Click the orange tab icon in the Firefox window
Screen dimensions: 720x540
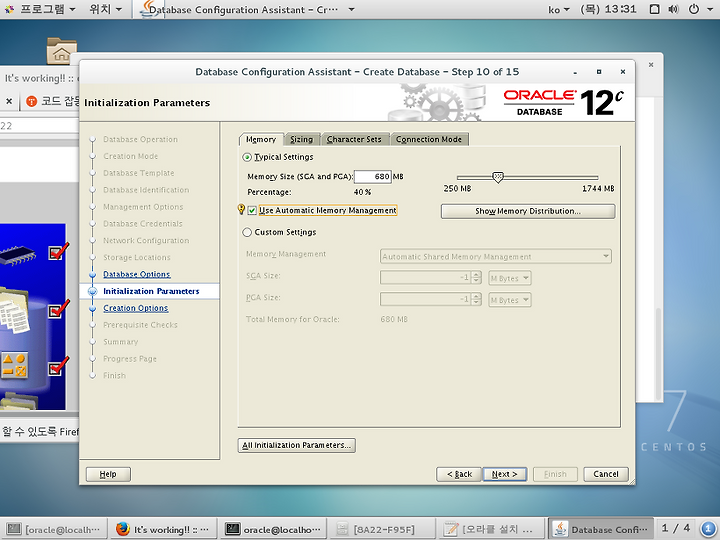click(32, 101)
